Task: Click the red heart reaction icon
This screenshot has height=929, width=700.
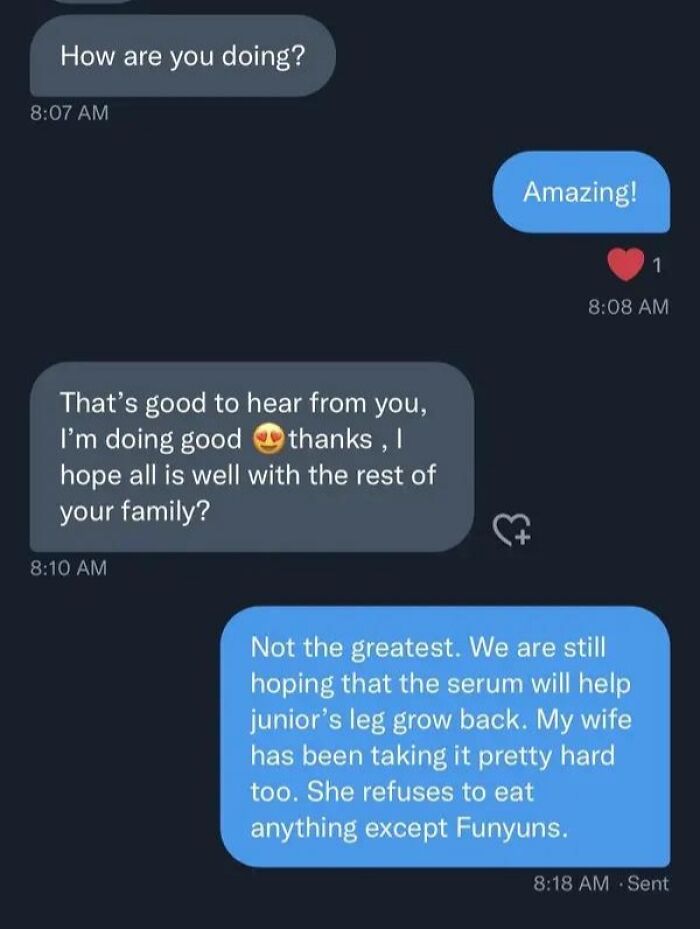Action: tap(626, 264)
